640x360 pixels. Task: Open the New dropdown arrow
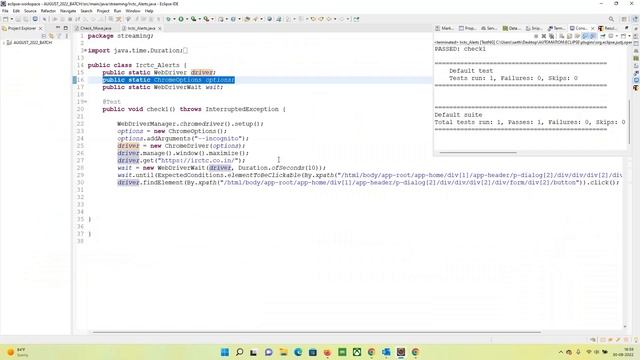[11, 19]
